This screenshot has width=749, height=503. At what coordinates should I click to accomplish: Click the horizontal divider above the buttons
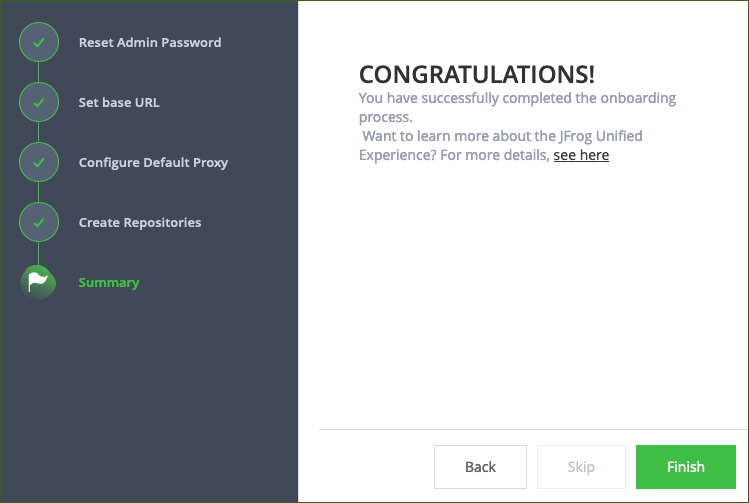click(x=534, y=429)
